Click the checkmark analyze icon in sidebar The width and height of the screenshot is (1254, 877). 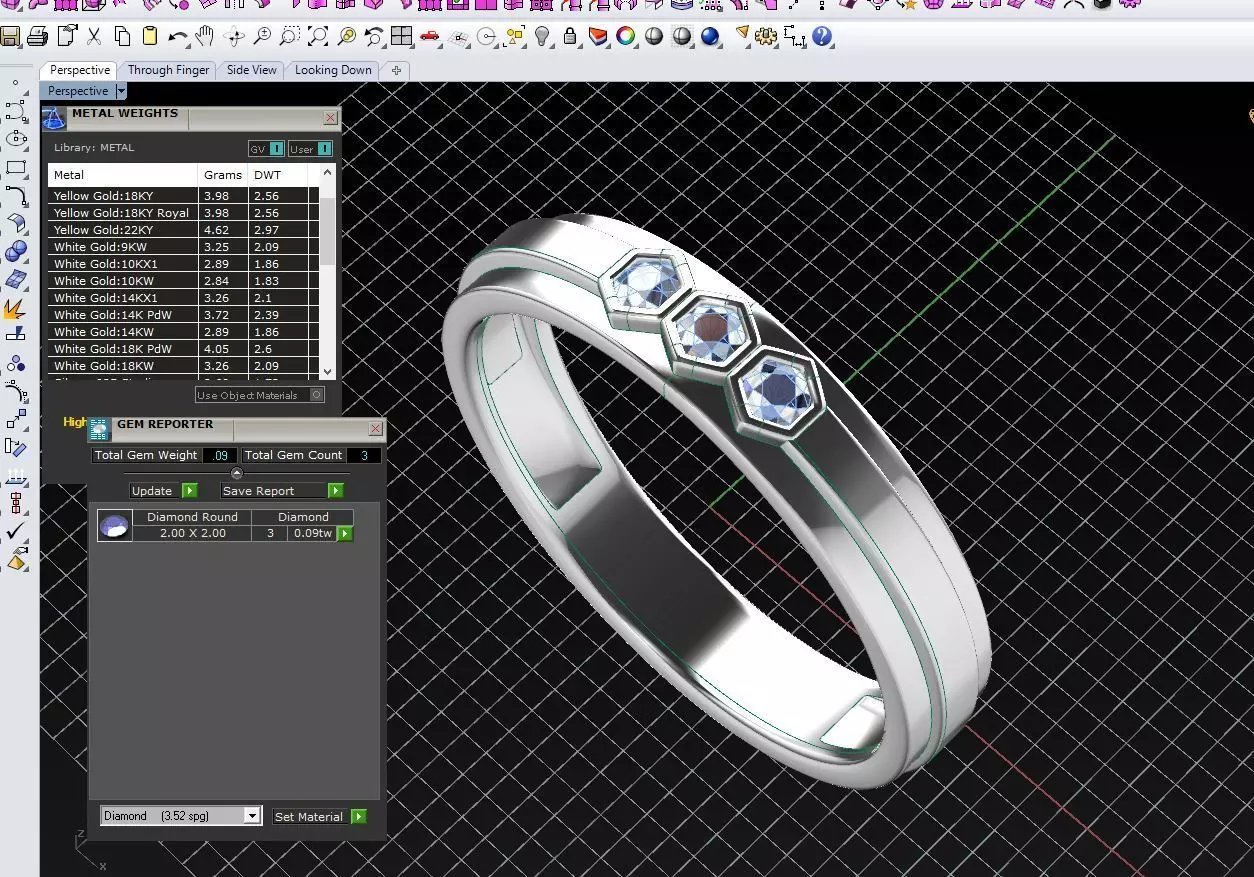(x=16, y=532)
